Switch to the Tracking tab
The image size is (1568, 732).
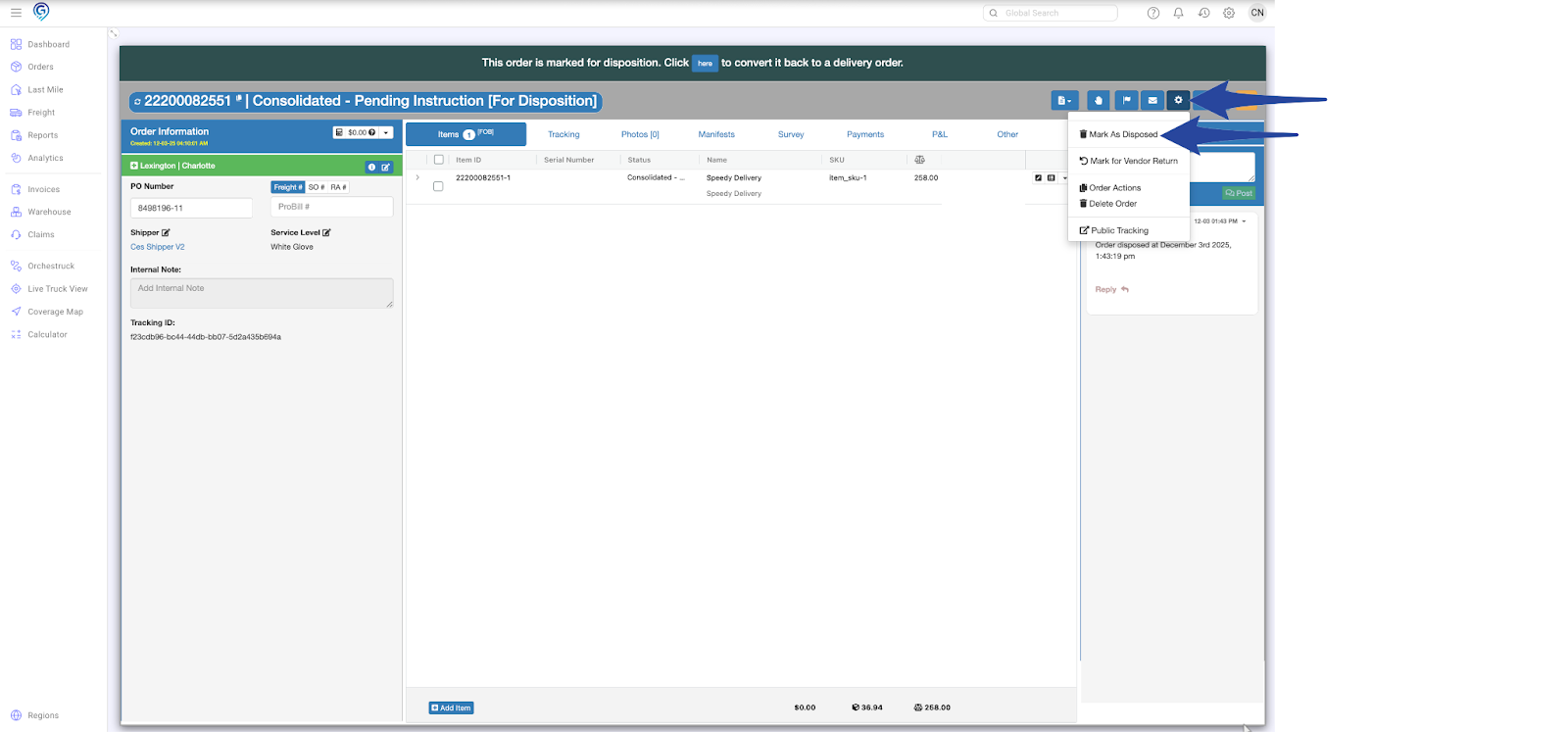click(x=563, y=134)
